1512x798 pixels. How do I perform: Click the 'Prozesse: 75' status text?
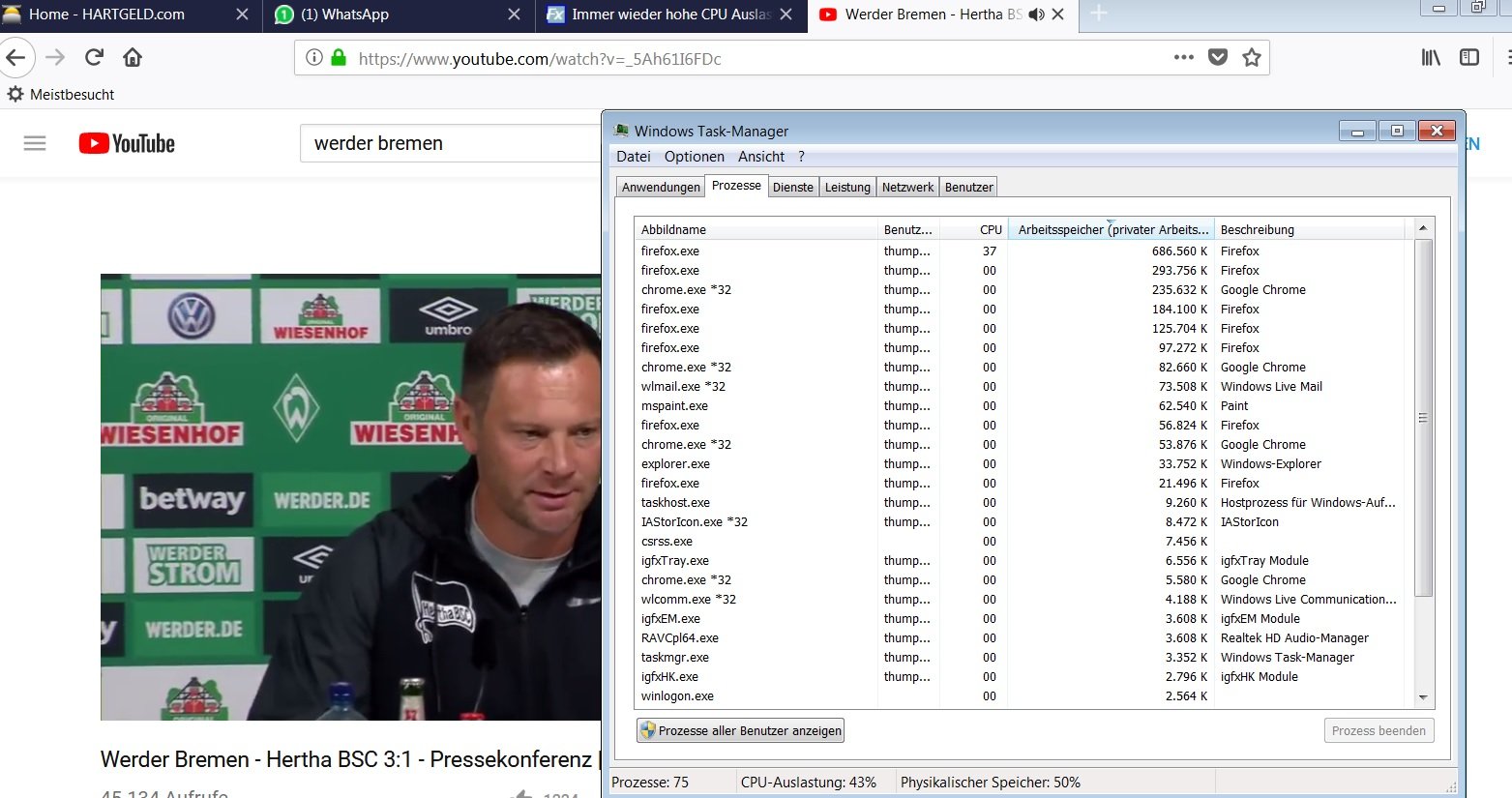tap(650, 783)
